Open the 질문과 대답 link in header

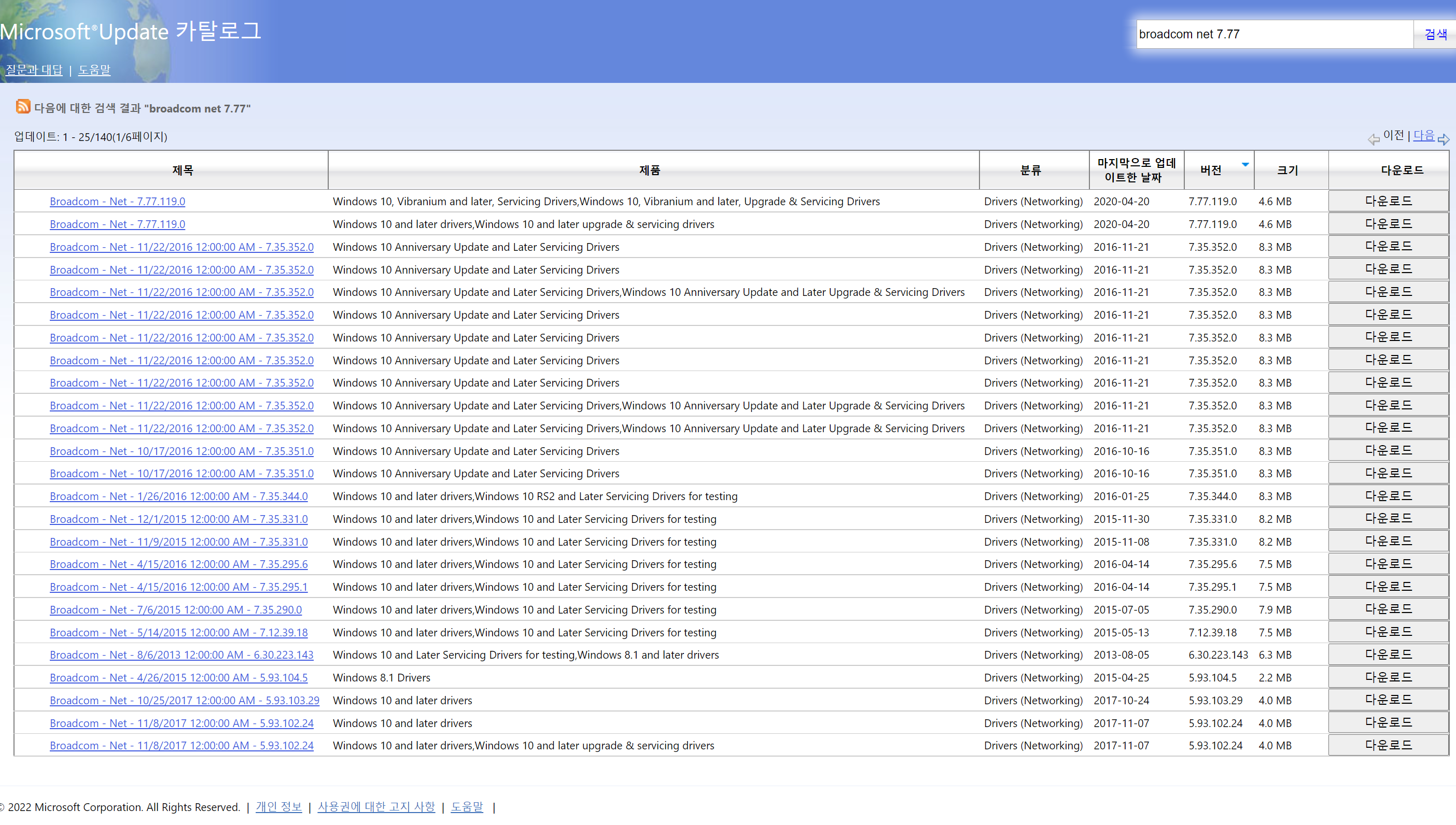pos(34,69)
